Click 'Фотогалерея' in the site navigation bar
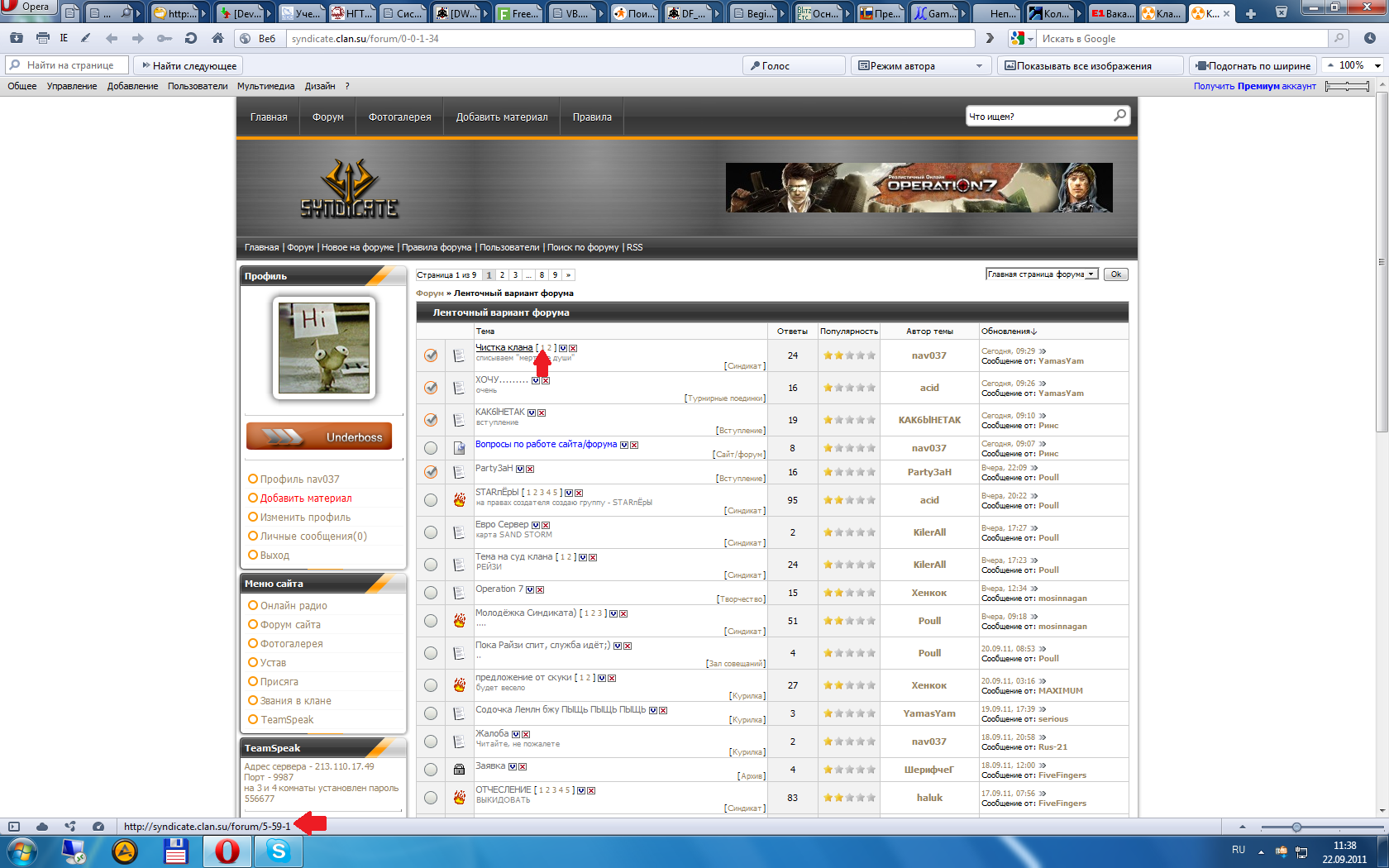The height and width of the screenshot is (868, 1389). point(399,117)
